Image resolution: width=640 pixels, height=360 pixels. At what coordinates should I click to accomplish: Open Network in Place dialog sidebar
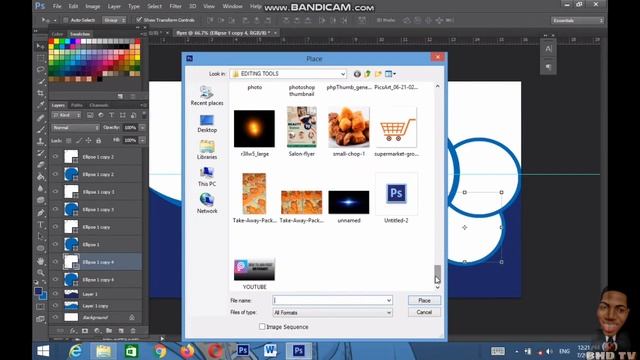(207, 204)
